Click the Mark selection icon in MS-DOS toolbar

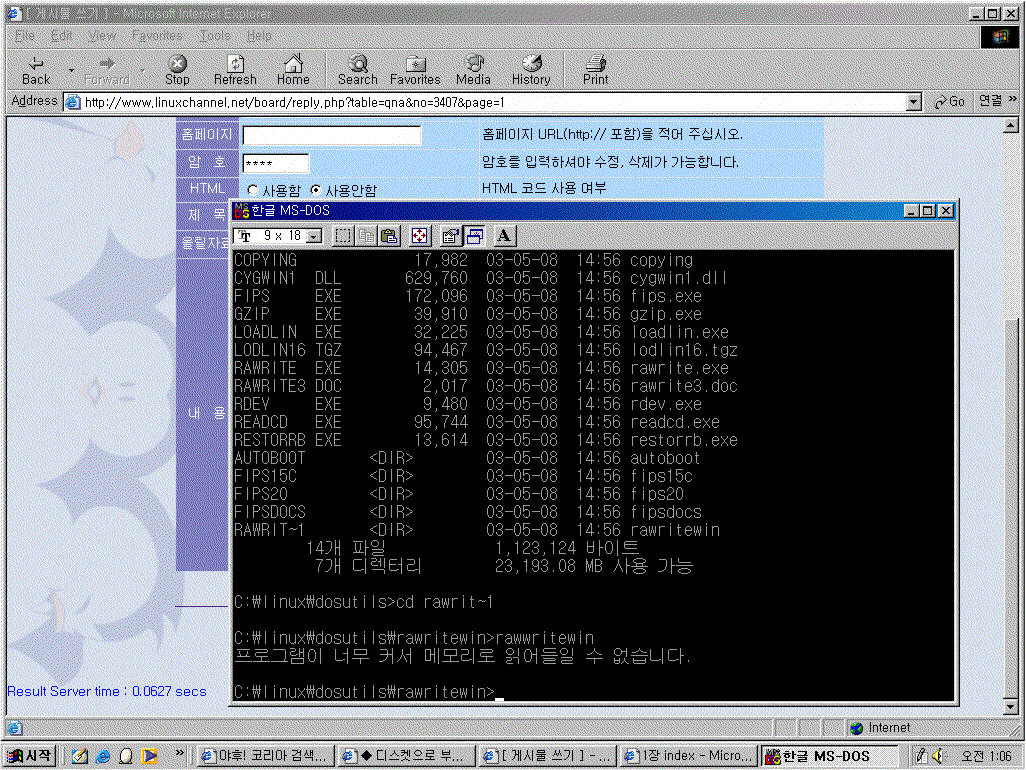343,236
